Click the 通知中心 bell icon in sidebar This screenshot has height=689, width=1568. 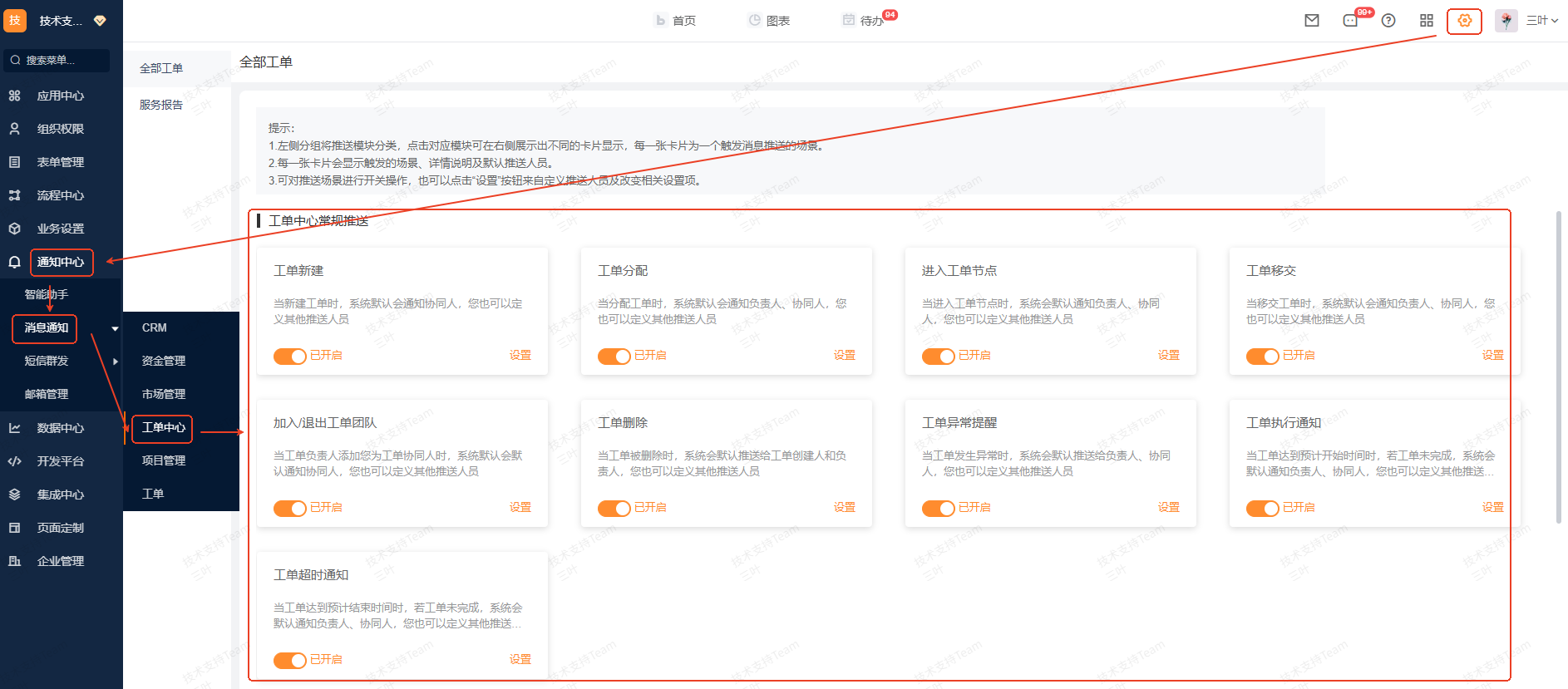15,262
